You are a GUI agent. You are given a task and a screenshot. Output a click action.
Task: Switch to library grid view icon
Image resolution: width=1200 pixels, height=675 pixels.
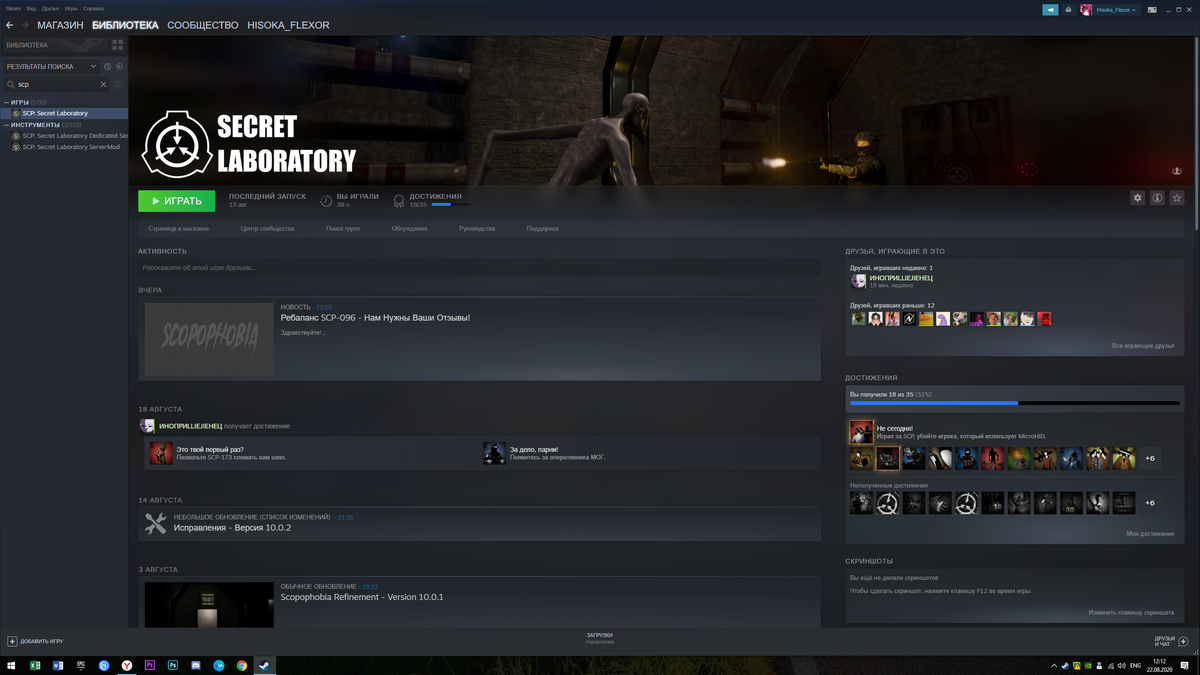[118, 45]
